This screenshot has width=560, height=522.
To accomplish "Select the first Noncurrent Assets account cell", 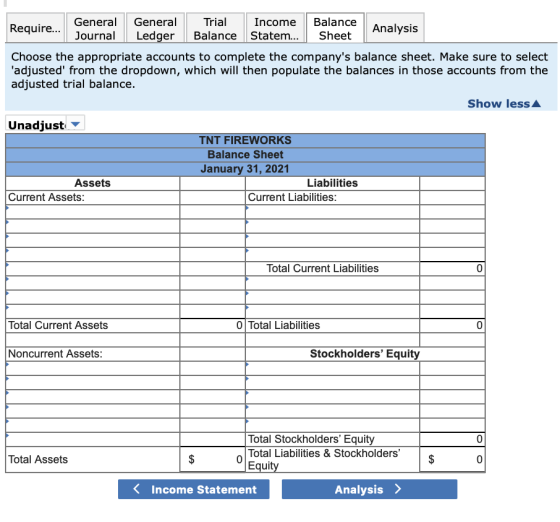I will click(x=93, y=368).
